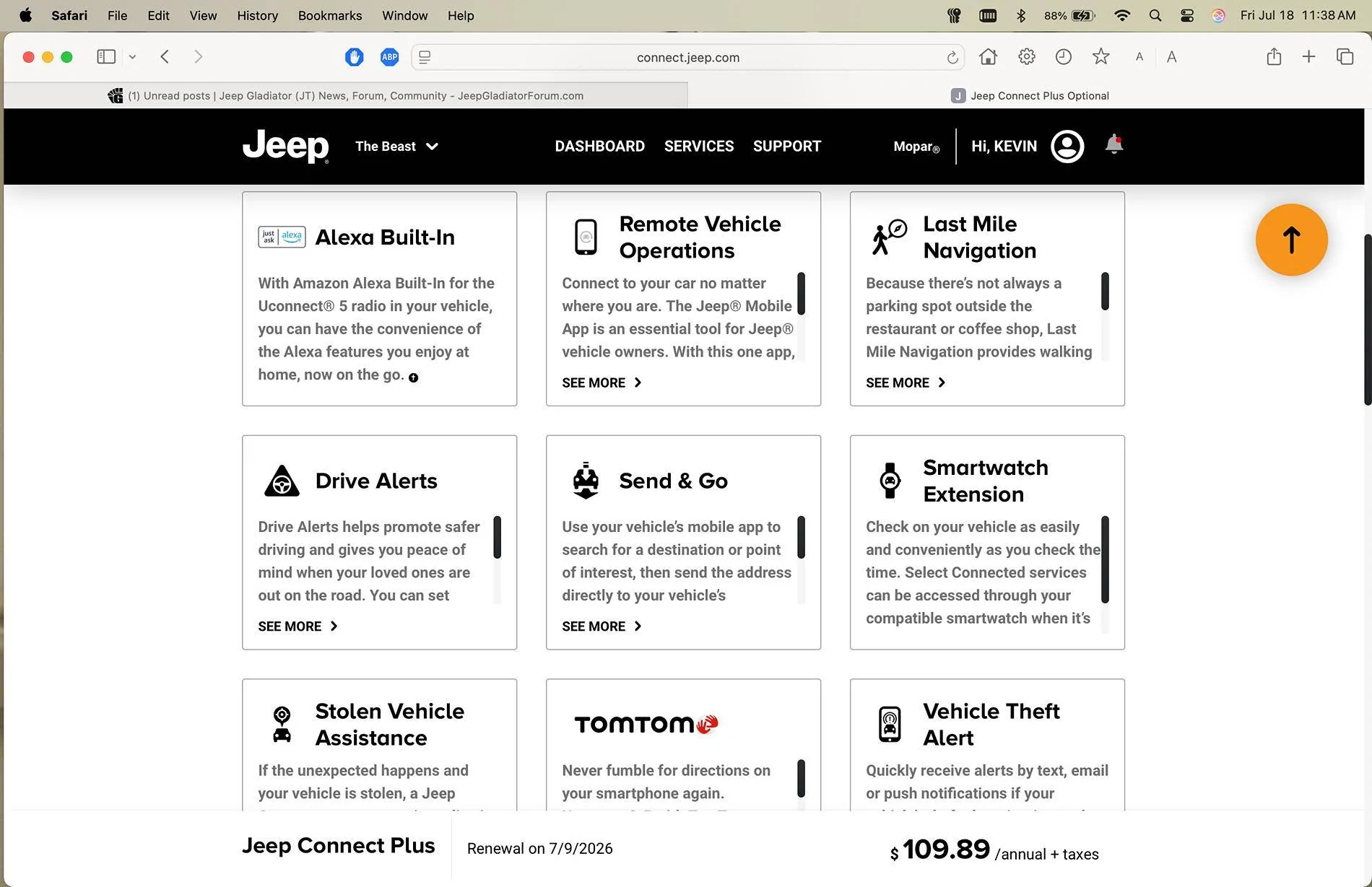The image size is (1372, 887).
Task: Click the Renewal on 7/9/2026 text
Action: point(539,849)
